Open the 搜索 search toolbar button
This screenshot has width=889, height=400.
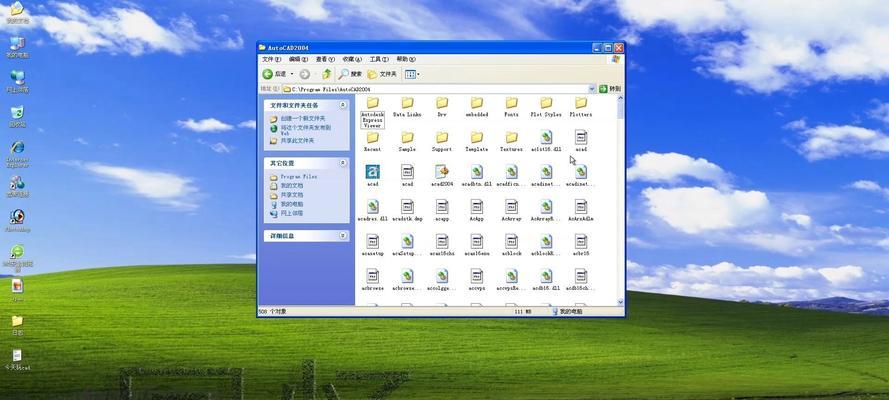coord(350,74)
